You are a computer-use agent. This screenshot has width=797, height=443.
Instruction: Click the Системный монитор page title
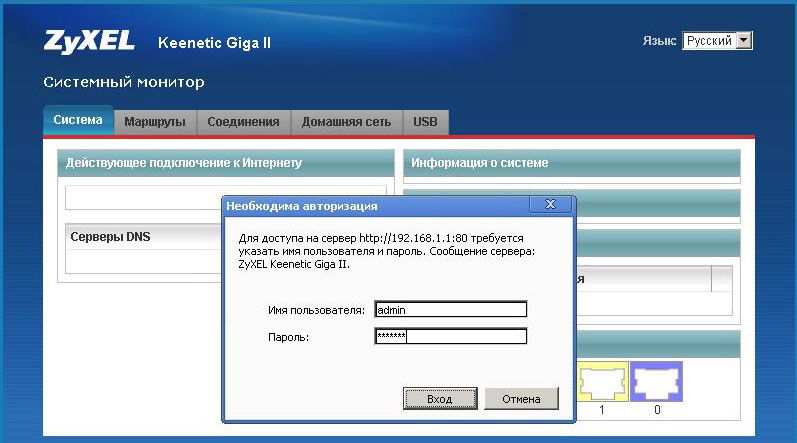click(124, 82)
